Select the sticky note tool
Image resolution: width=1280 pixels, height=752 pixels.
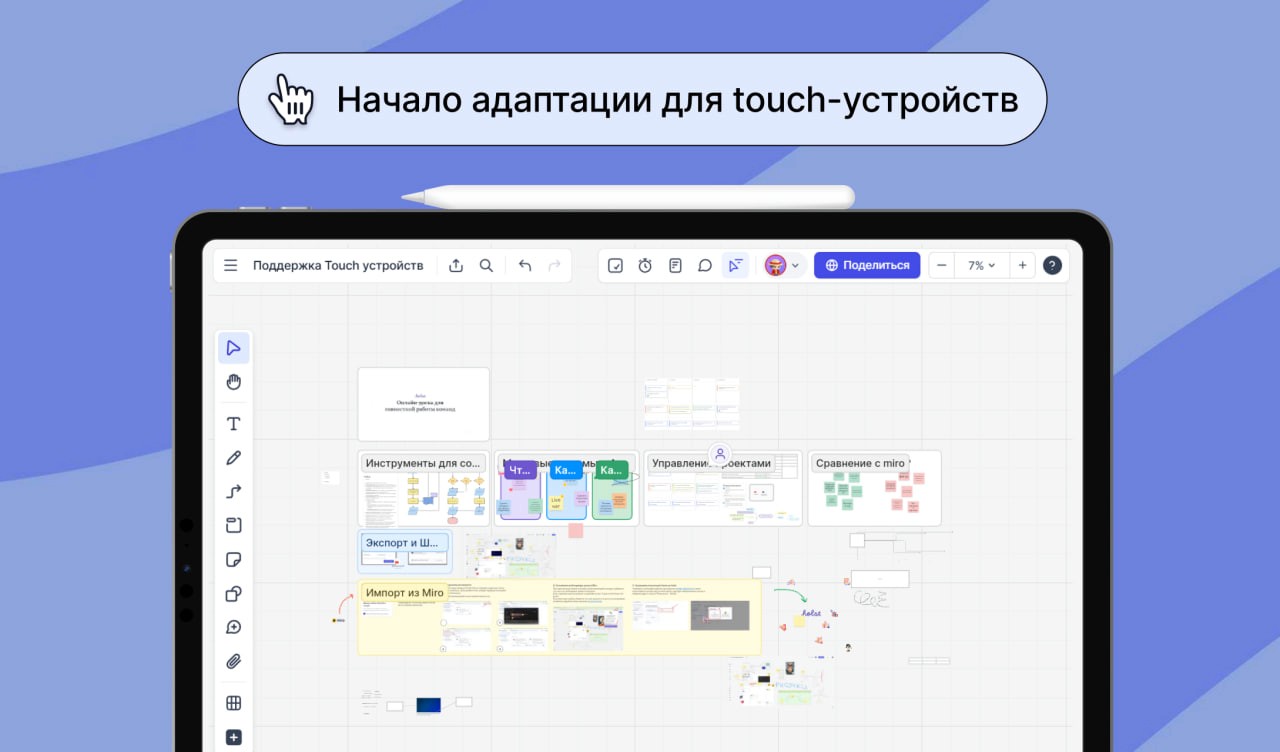pos(234,559)
